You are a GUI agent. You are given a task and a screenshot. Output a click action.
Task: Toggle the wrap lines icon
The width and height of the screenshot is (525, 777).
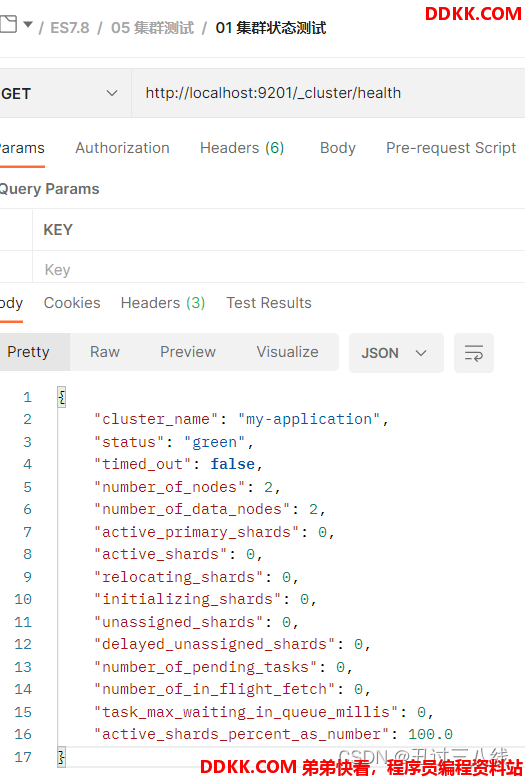[473, 353]
